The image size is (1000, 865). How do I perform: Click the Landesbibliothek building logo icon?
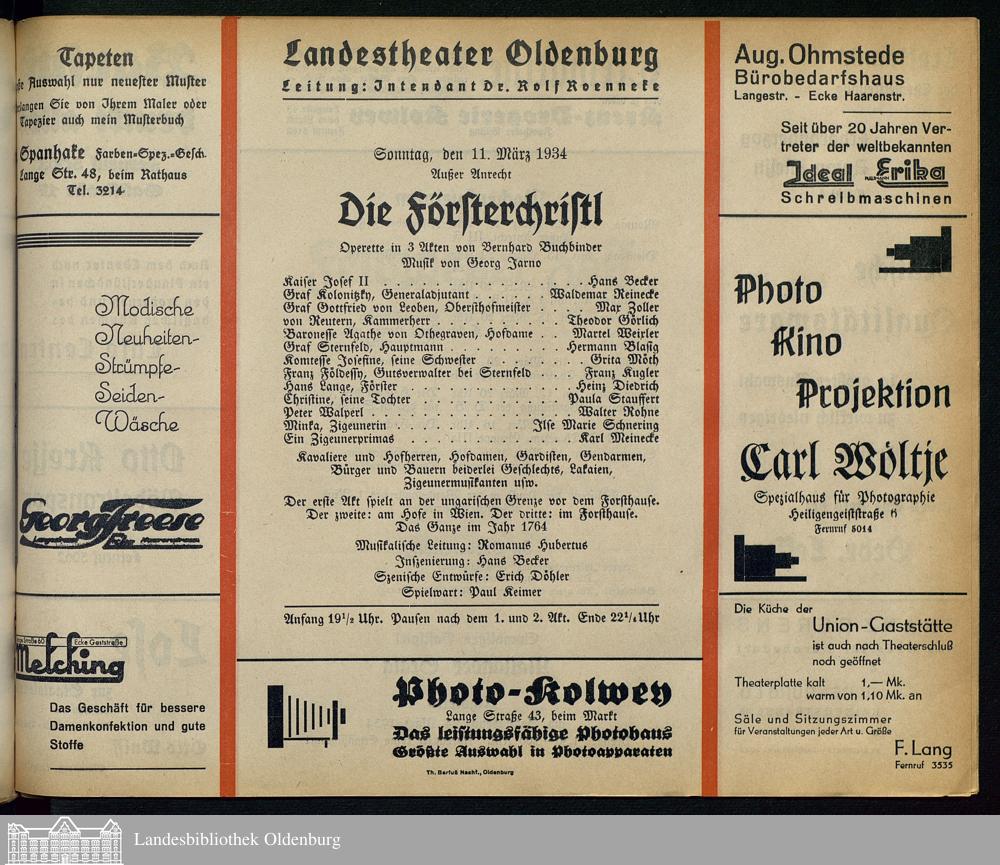click(64, 840)
